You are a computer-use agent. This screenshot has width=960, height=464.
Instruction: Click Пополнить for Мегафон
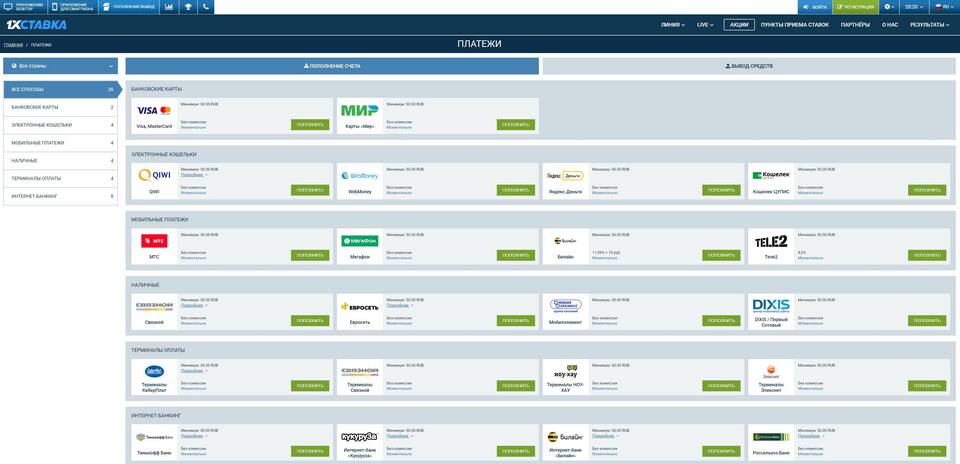pos(516,255)
